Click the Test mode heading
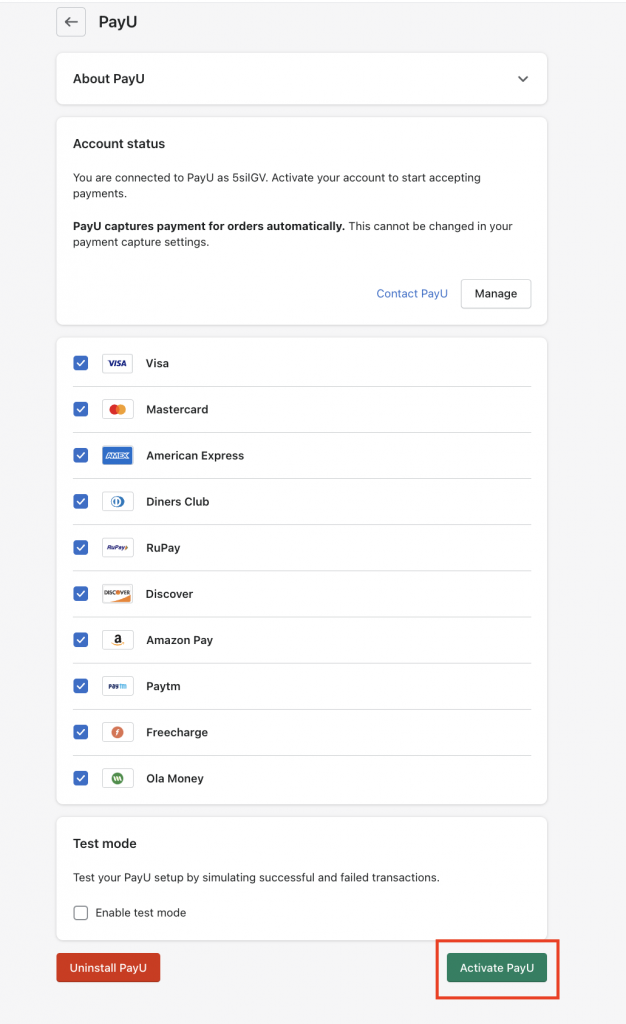This screenshot has width=626, height=1024. [x=104, y=844]
